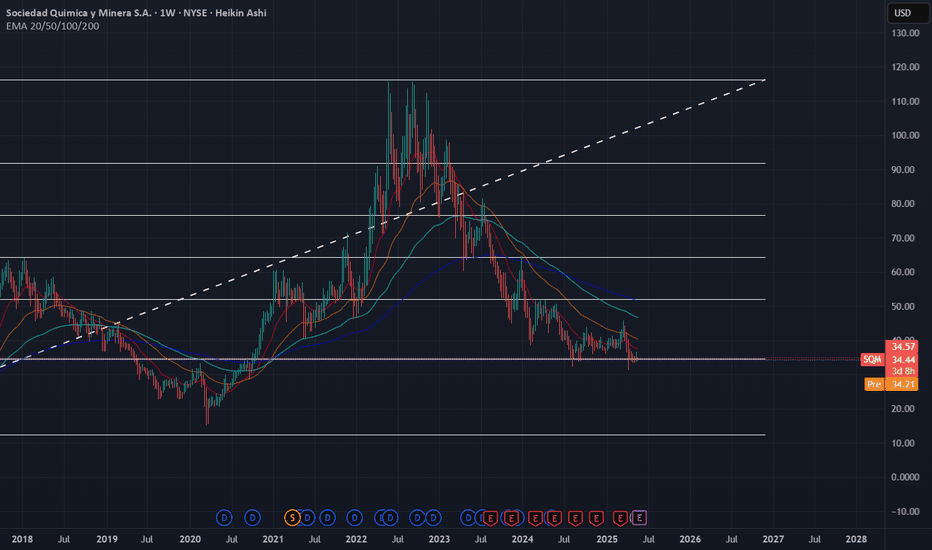Open the purple upcoming earnings E marker
The height and width of the screenshot is (550, 932).
(639, 518)
